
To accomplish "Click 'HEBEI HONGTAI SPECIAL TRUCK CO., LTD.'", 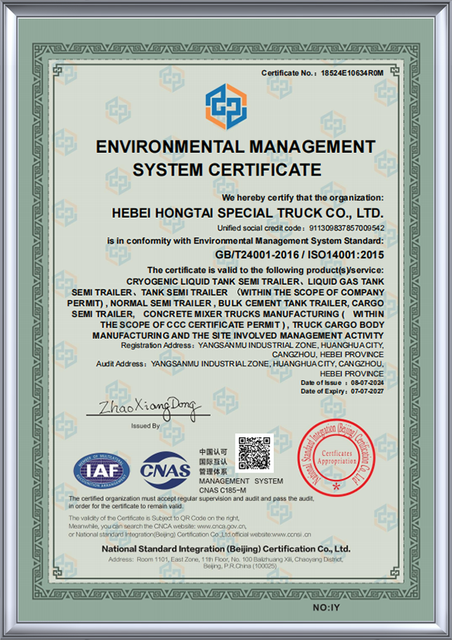I will 247,213.
